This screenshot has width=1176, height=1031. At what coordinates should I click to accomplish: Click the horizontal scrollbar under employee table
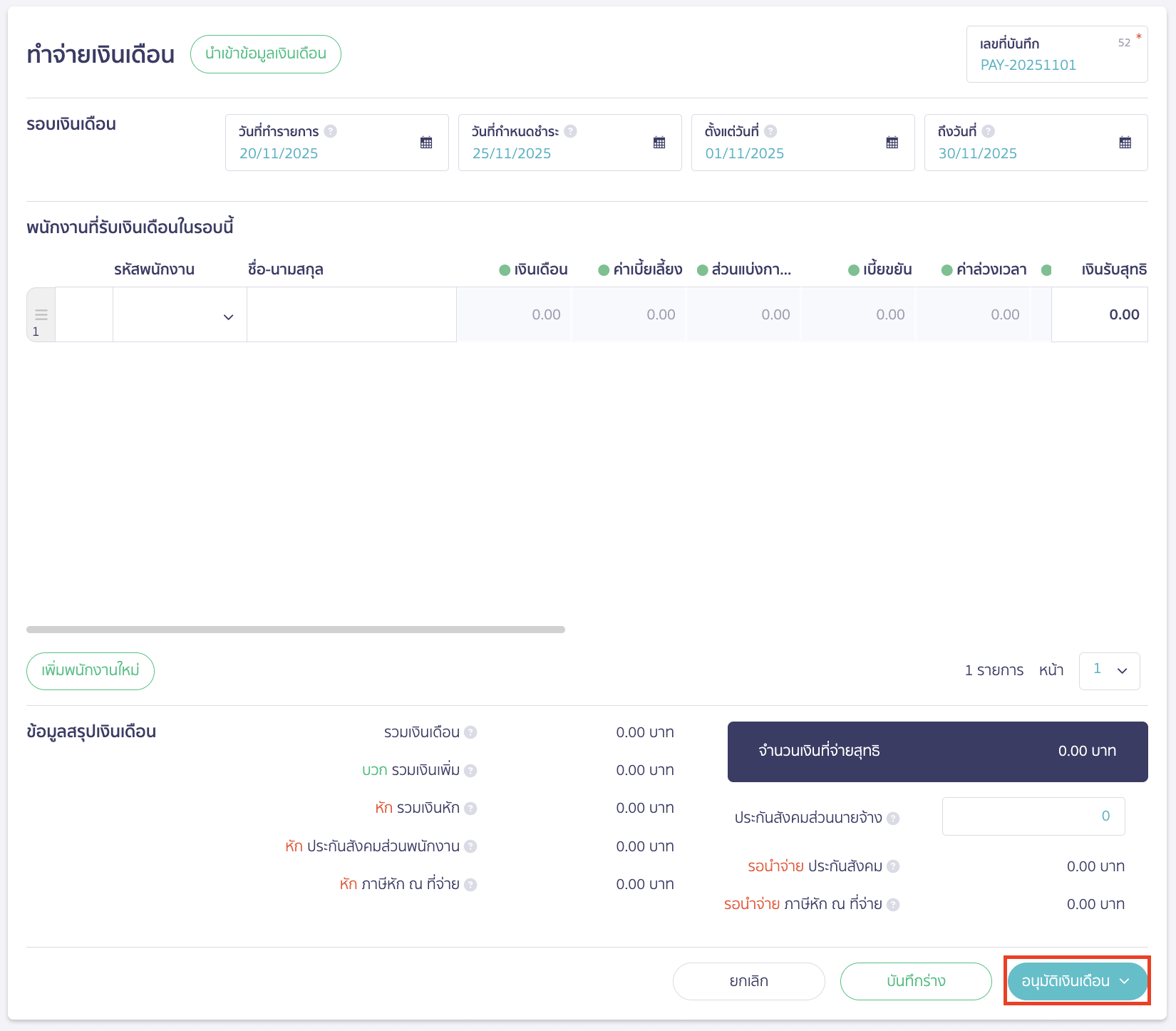tap(296, 630)
